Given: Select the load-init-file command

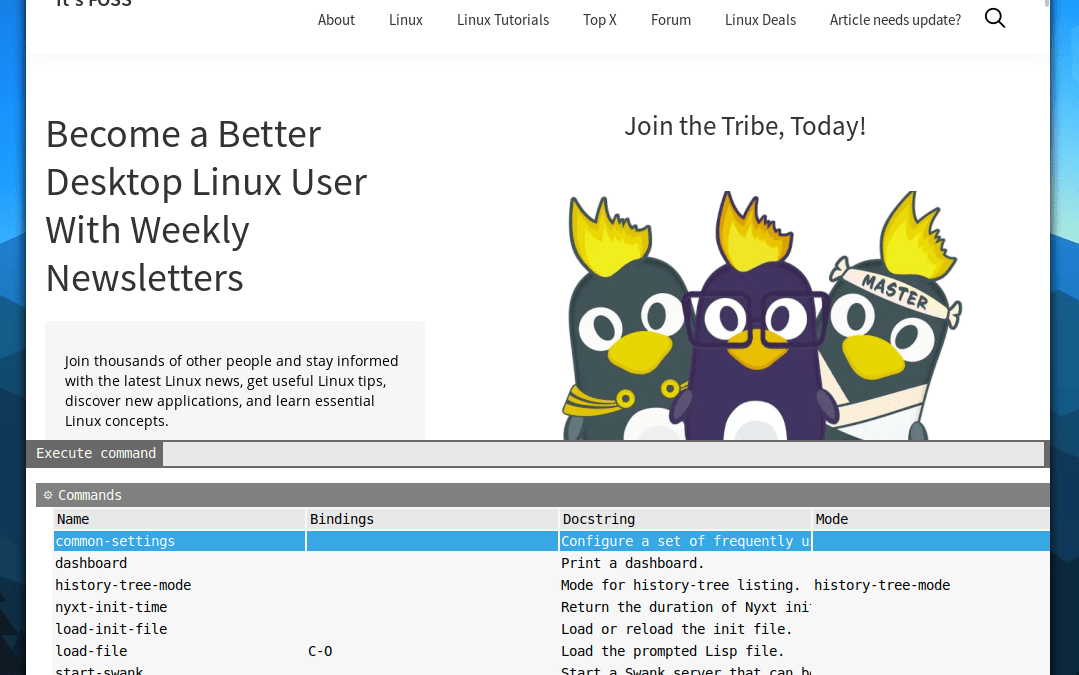Looking at the screenshot, I should 111,629.
